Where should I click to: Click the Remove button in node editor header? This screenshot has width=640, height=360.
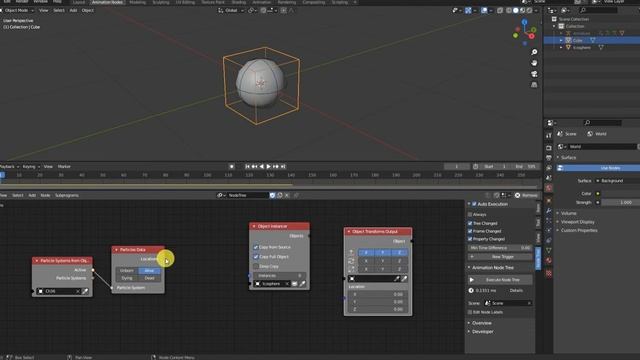pyautogui.click(x=527, y=196)
